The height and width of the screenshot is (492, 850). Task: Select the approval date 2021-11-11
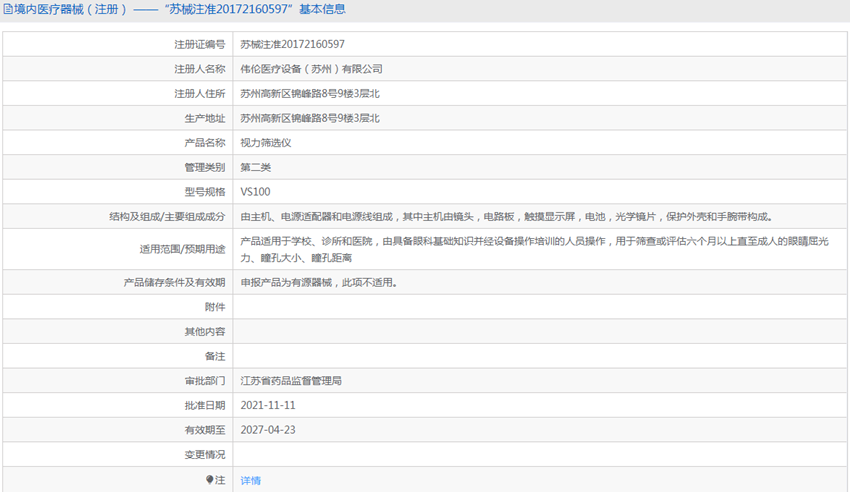tap(267, 405)
